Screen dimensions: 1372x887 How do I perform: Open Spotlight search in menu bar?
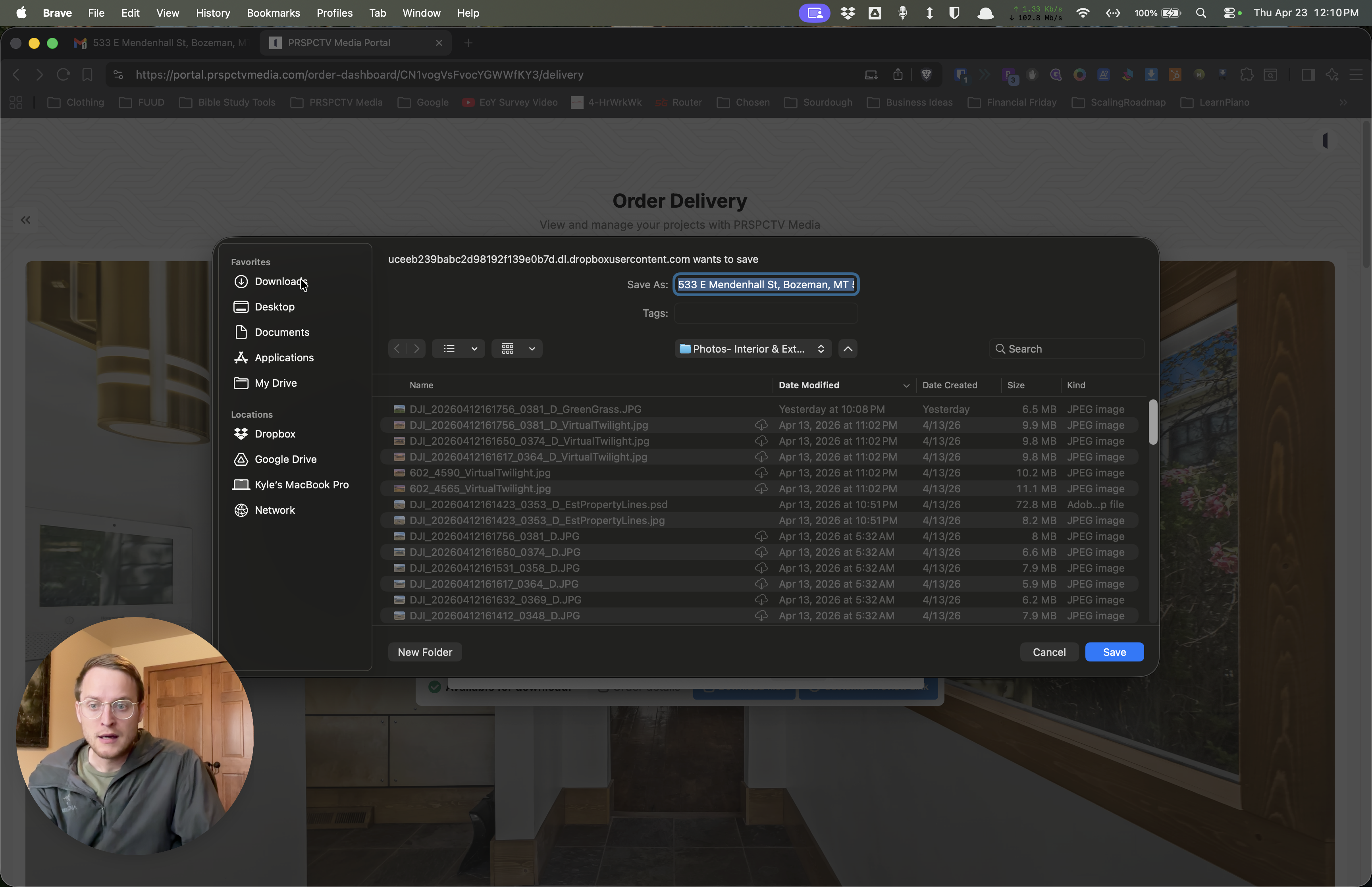[x=1200, y=13]
